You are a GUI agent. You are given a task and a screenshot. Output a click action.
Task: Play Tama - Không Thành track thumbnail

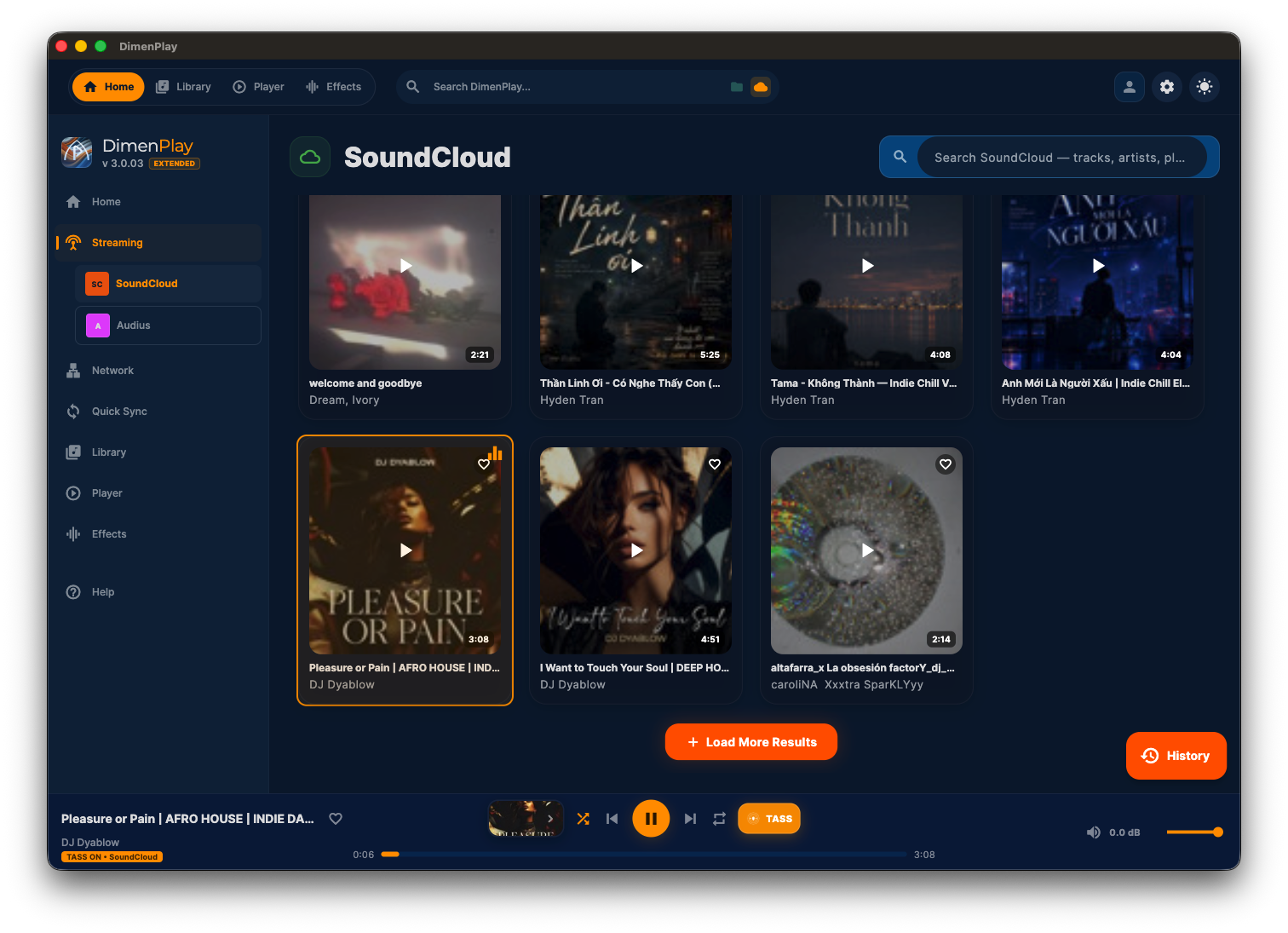tap(867, 281)
